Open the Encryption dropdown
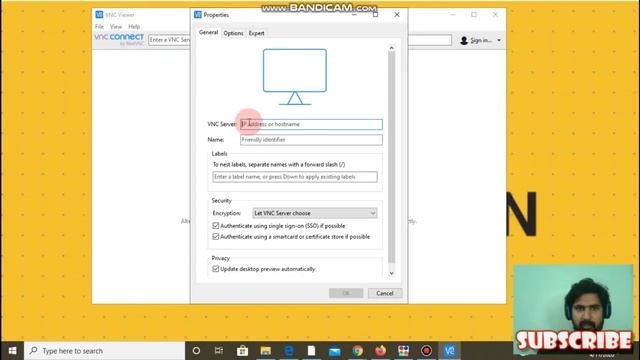Viewport: 640px width, 360px height. [x=314, y=213]
